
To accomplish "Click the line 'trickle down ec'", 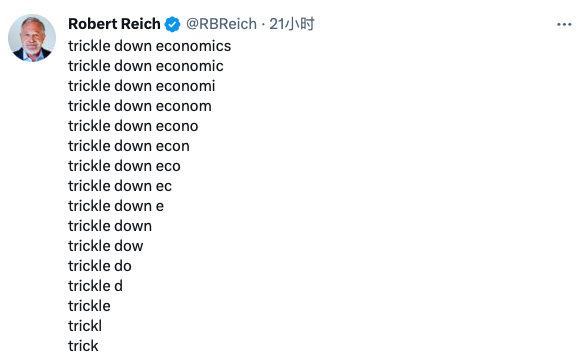I will [120, 186].
